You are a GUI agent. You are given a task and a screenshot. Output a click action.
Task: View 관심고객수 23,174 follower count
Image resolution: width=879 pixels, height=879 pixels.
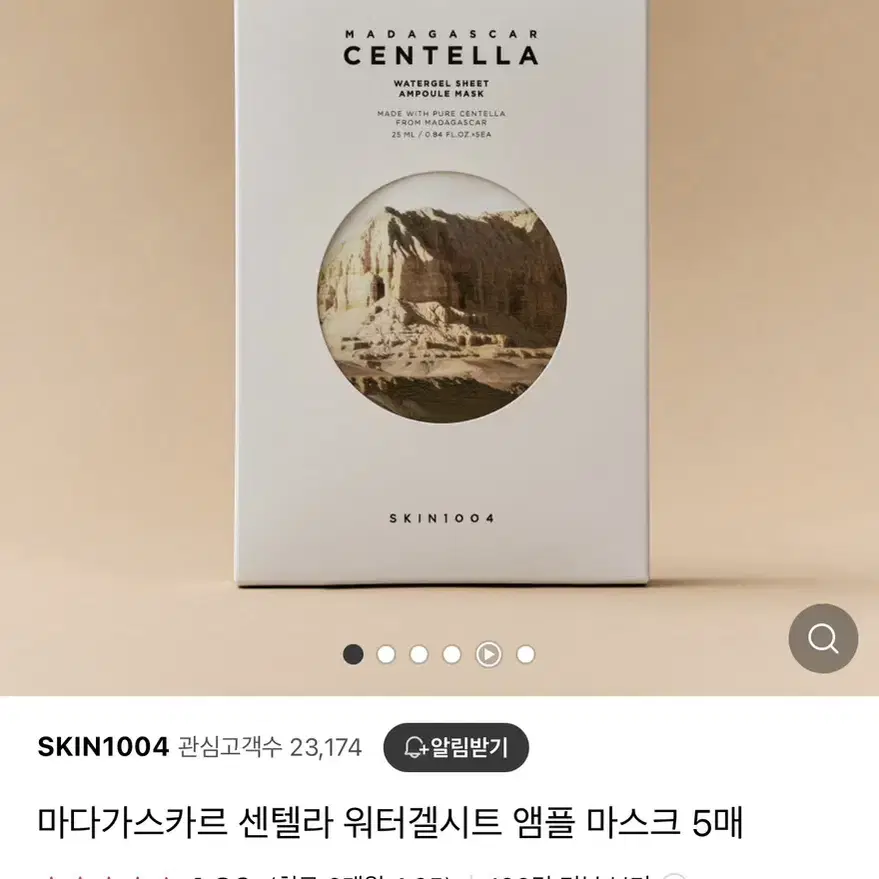pyautogui.click(x=270, y=747)
